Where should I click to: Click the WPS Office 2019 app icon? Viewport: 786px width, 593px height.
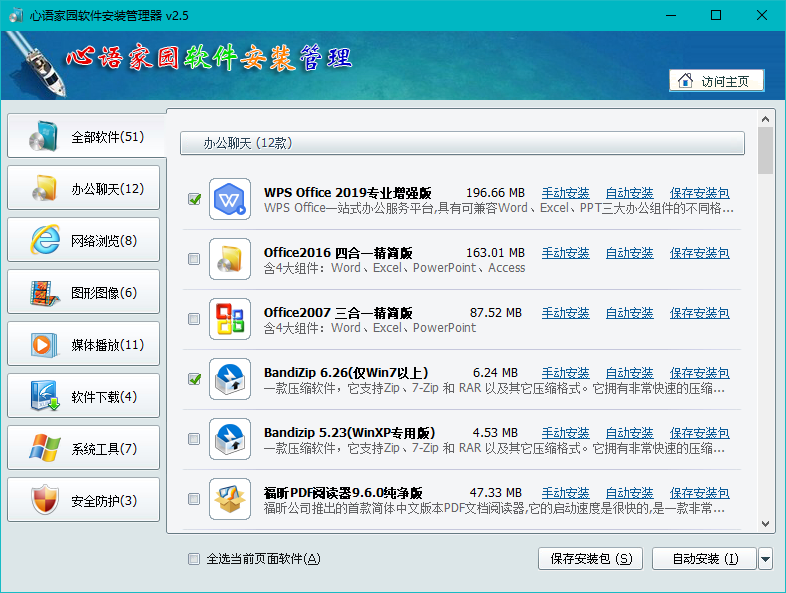pyautogui.click(x=230, y=199)
